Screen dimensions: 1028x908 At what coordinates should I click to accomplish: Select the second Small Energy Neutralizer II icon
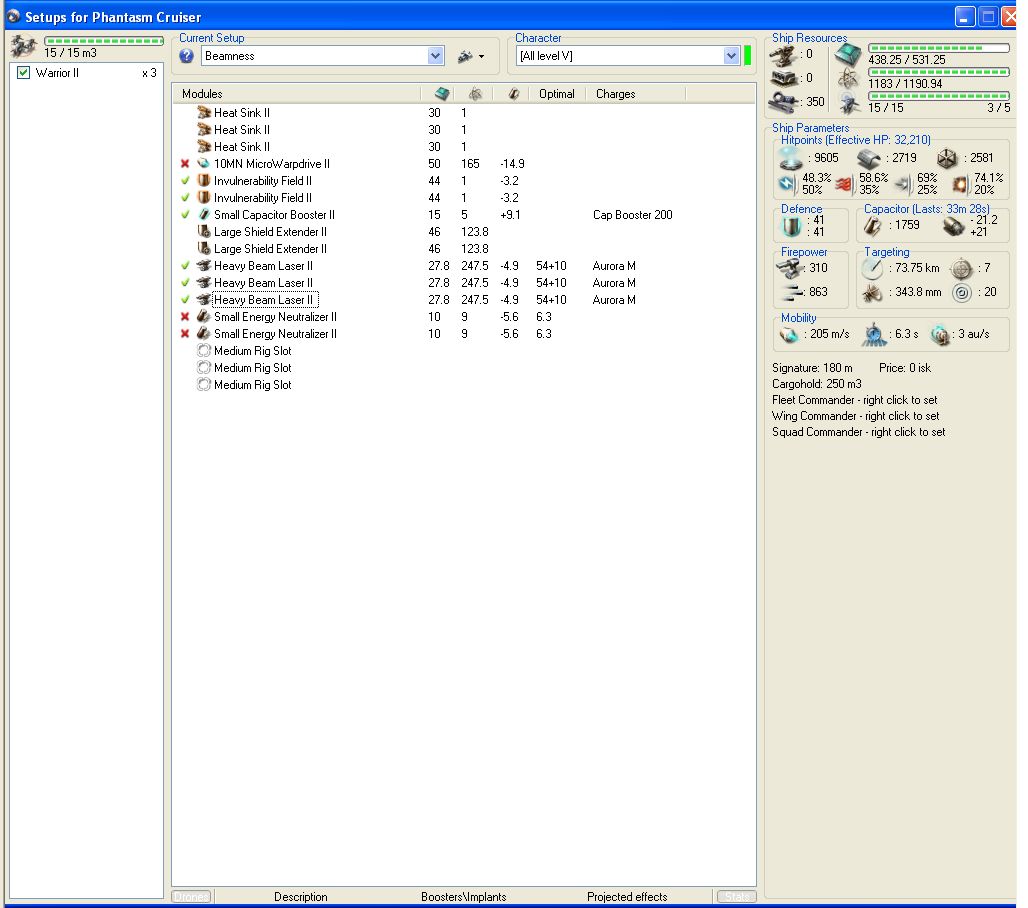[204, 334]
